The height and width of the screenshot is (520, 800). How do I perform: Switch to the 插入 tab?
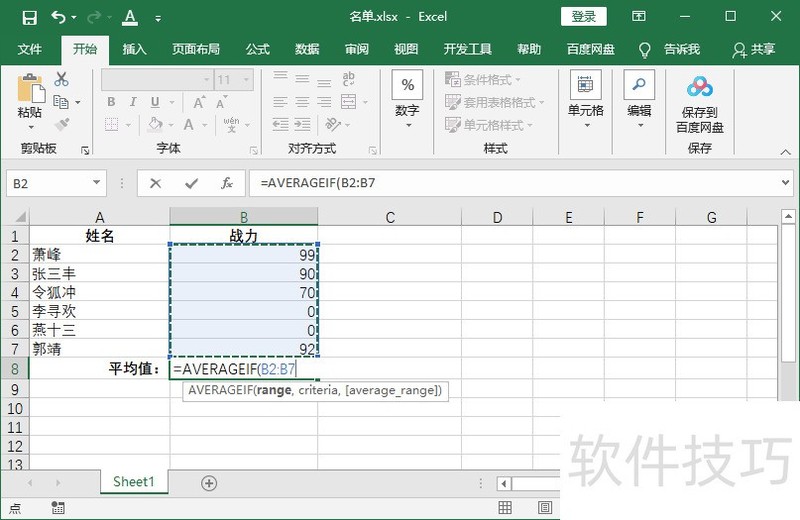(134, 49)
